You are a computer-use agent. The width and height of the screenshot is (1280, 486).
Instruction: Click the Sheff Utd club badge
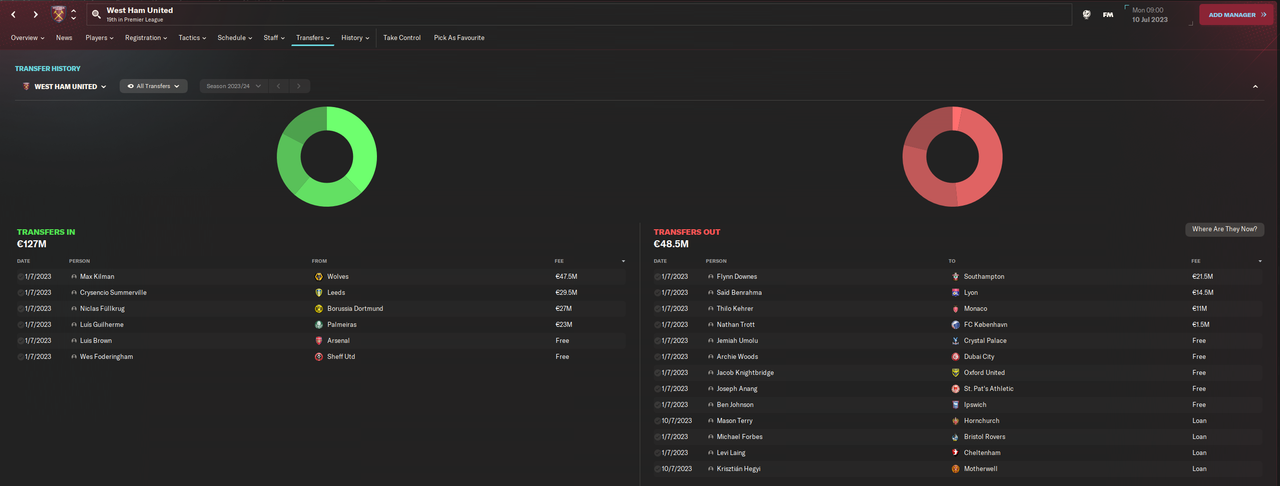pos(318,356)
